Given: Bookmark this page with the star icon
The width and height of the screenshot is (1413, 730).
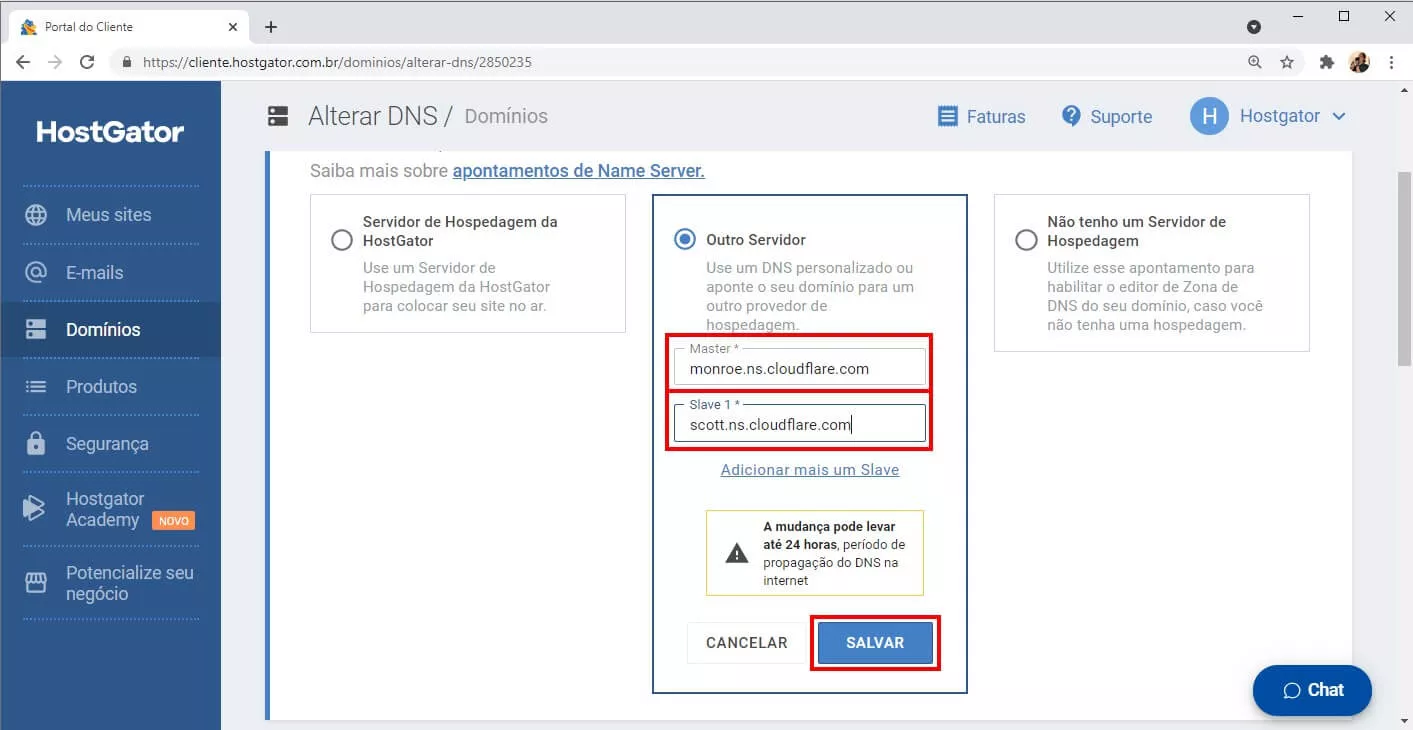Looking at the screenshot, I should tap(1287, 62).
